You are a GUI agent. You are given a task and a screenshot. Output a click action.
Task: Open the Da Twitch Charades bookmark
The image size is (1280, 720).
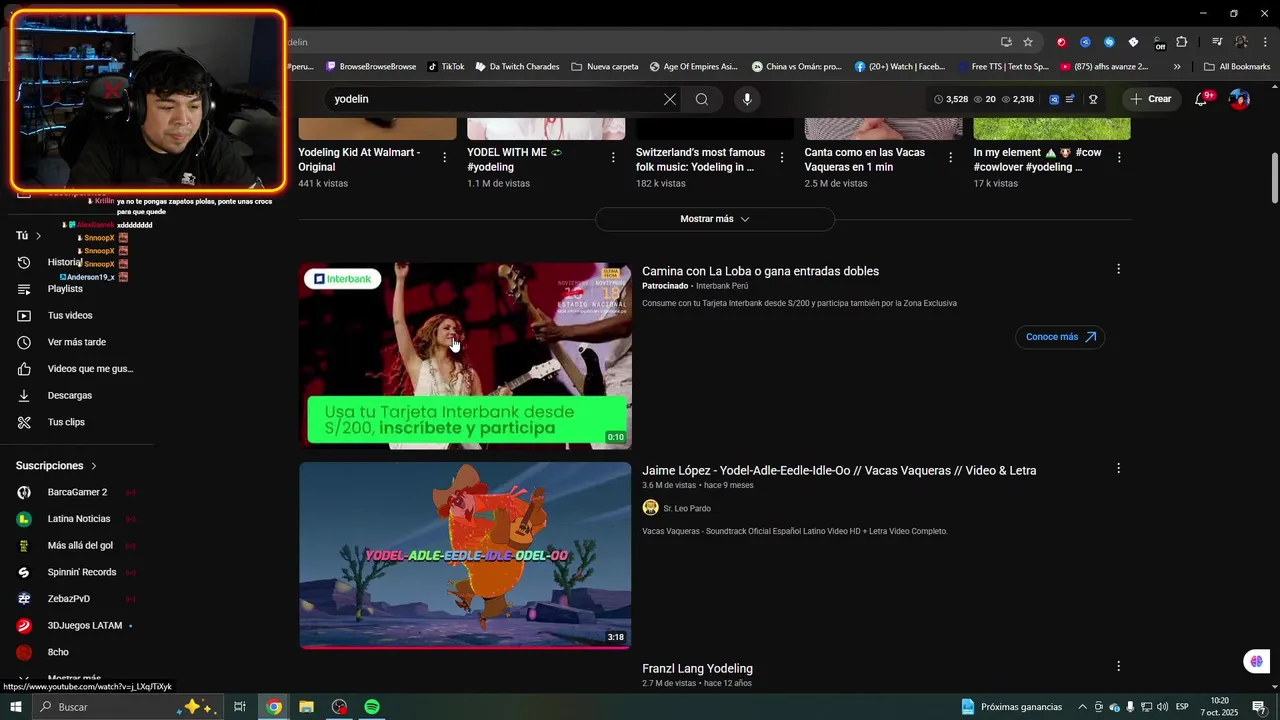tap(517, 67)
